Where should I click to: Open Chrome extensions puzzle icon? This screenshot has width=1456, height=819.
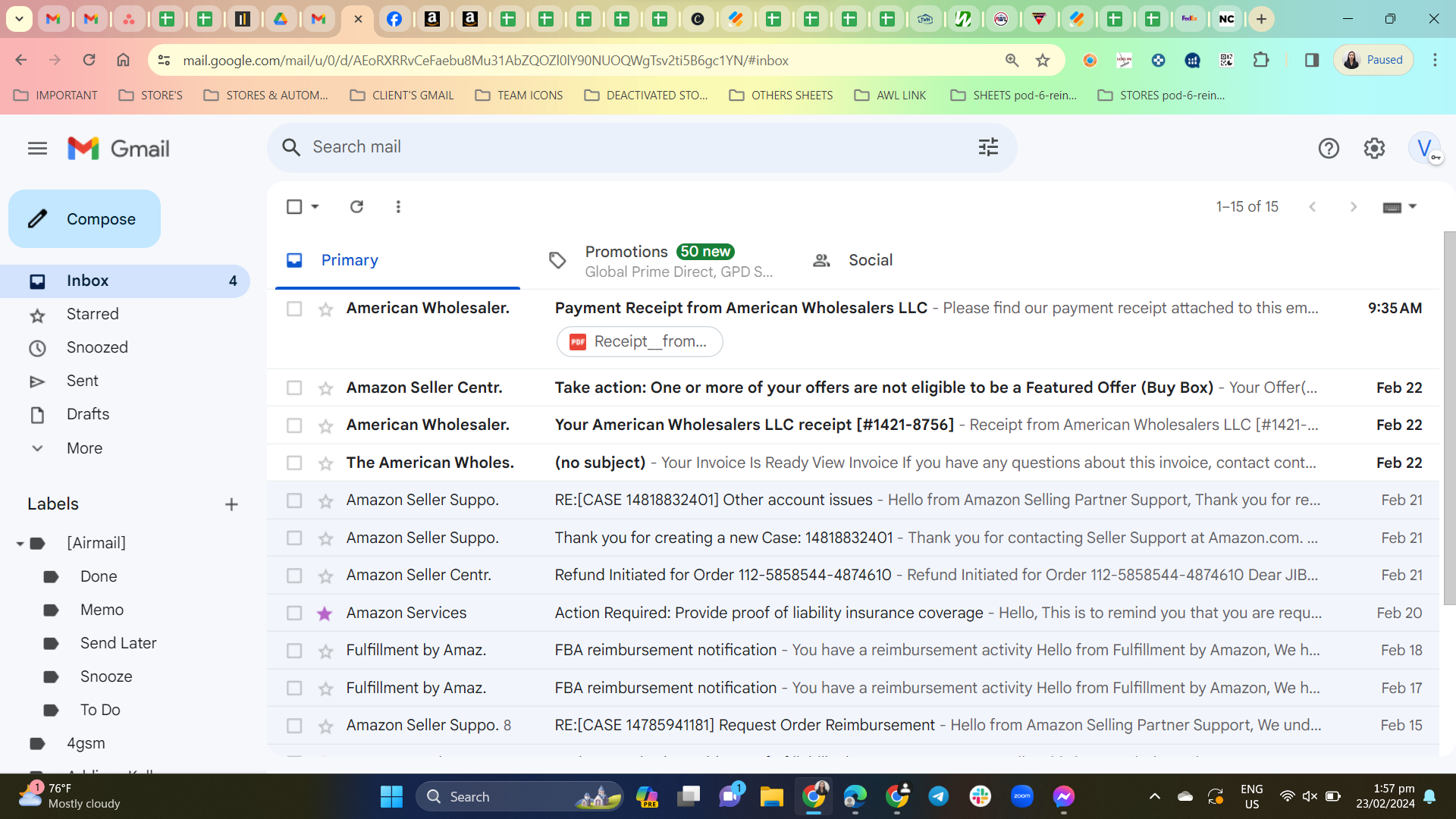tap(1261, 60)
